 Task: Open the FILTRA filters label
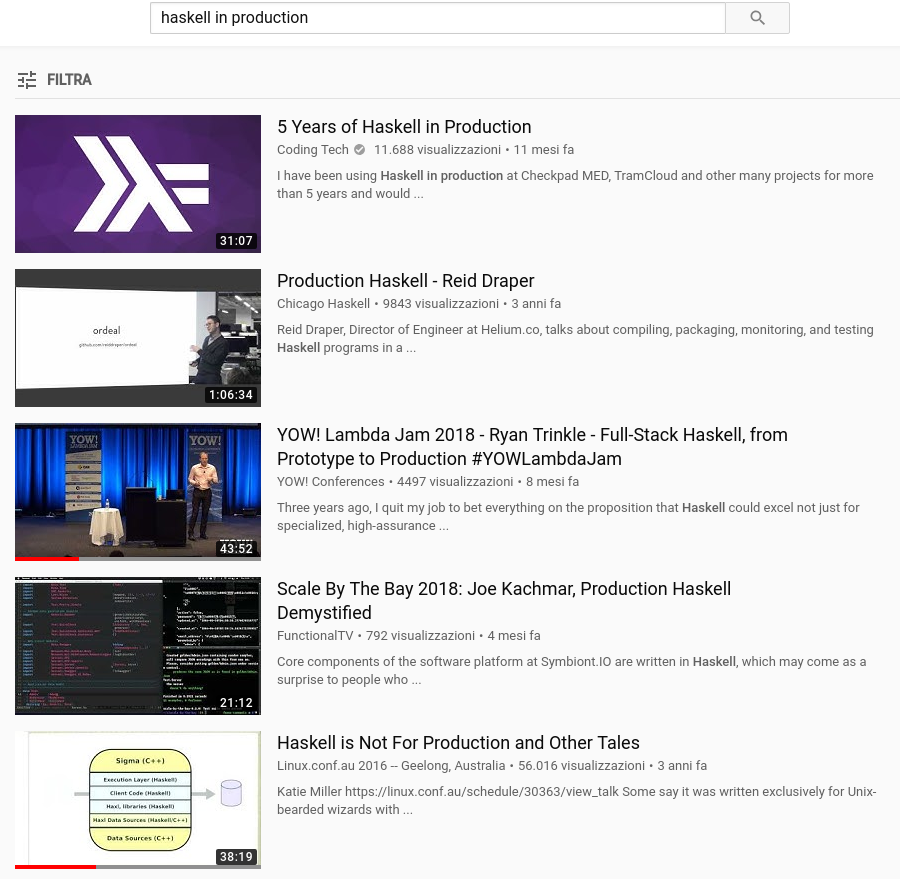(69, 80)
